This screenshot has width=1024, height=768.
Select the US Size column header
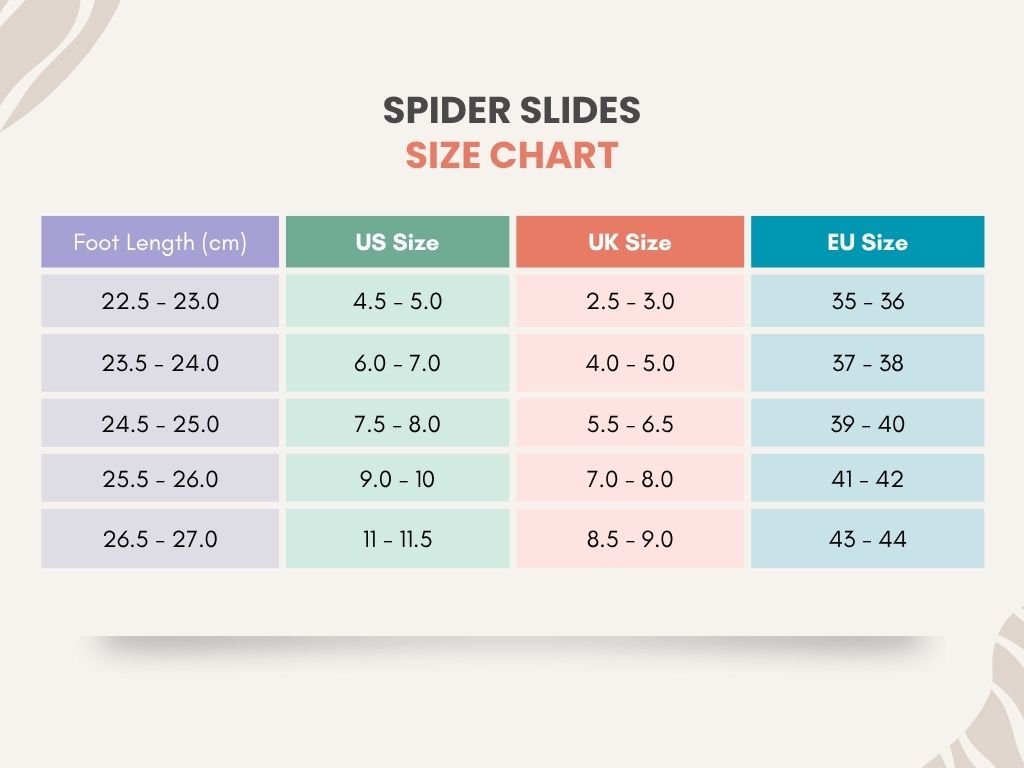(x=397, y=242)
